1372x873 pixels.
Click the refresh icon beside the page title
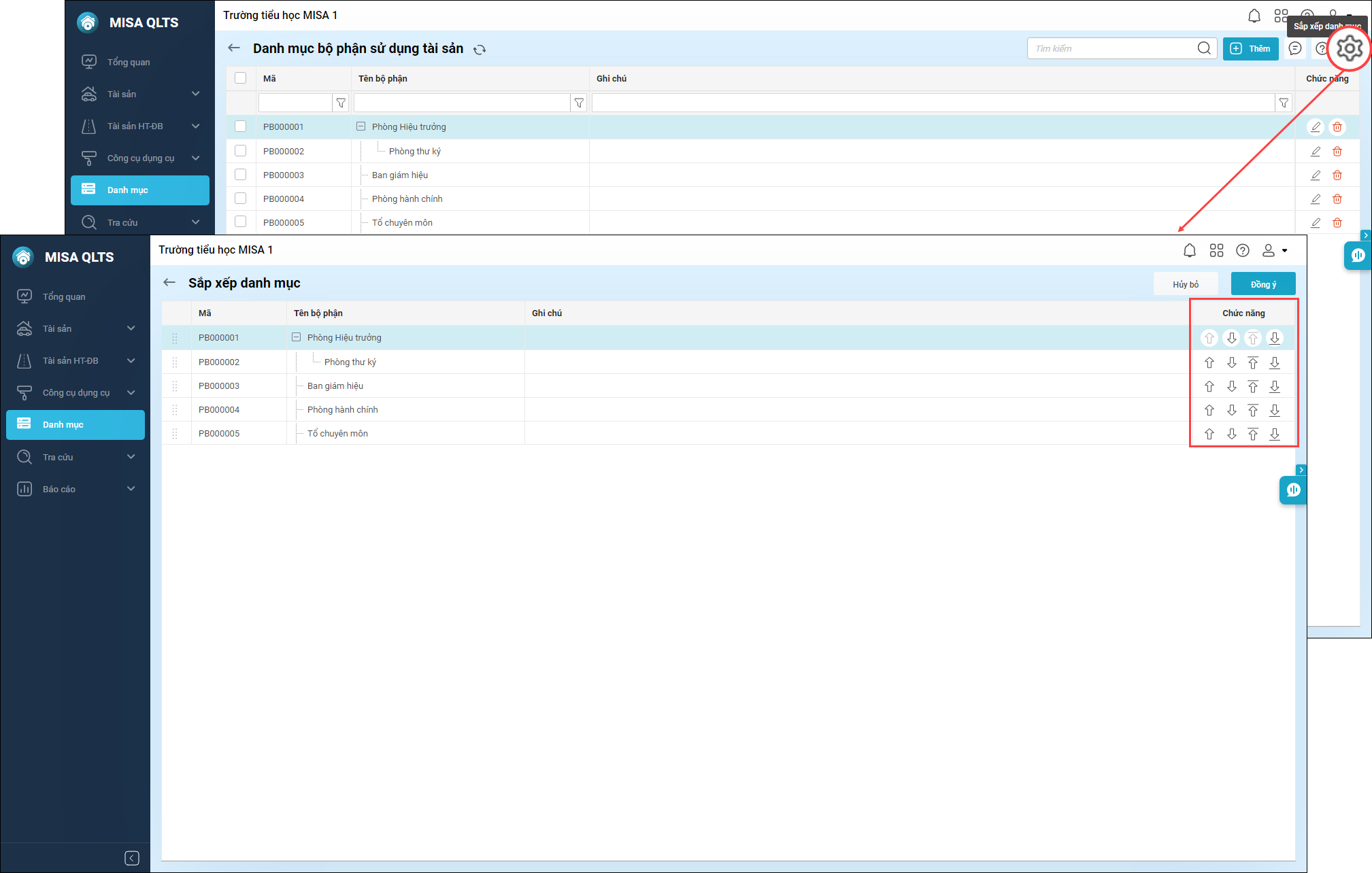[x=480, y=50]
